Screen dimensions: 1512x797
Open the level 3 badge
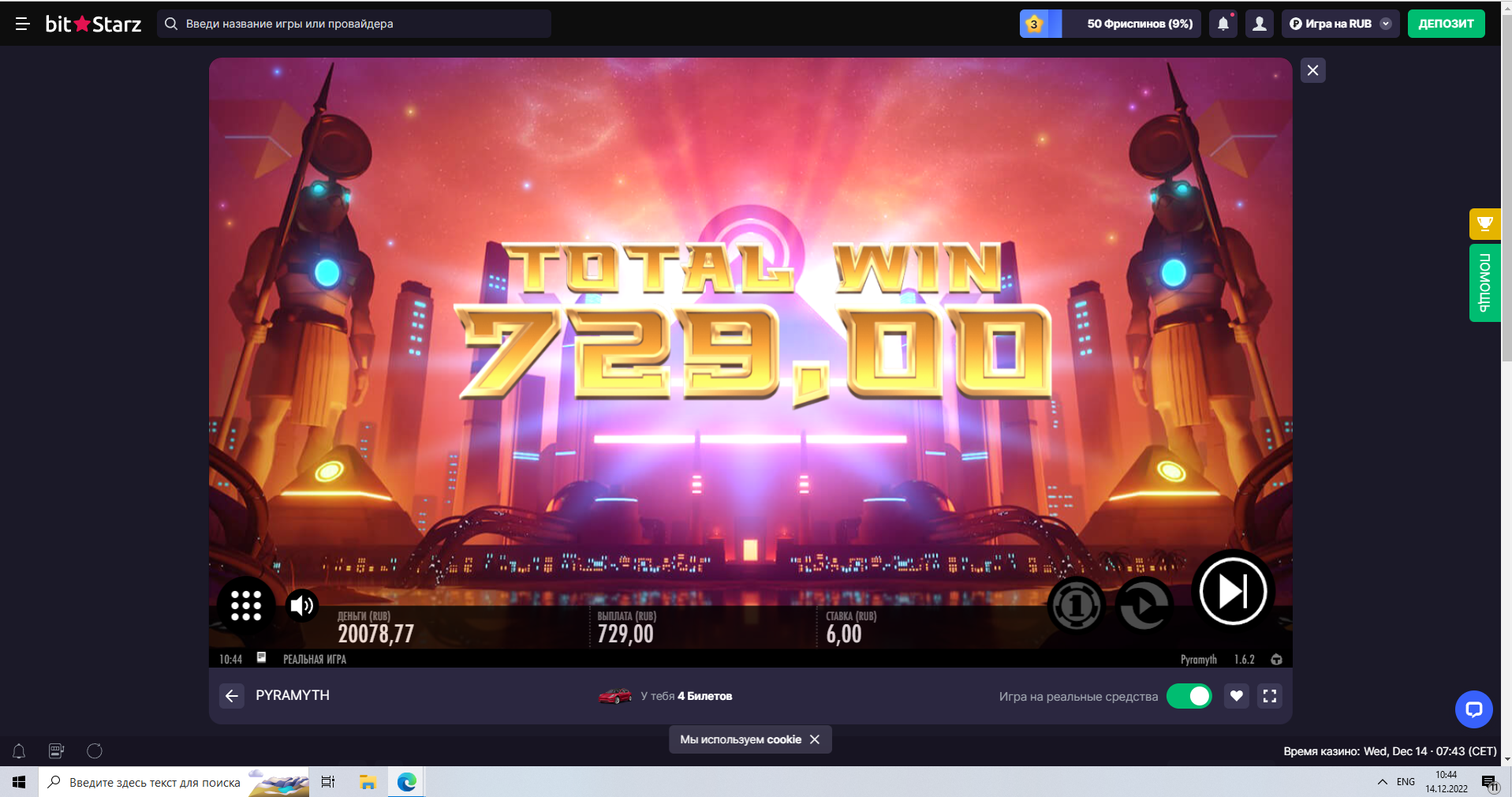tap(1034, 24)
